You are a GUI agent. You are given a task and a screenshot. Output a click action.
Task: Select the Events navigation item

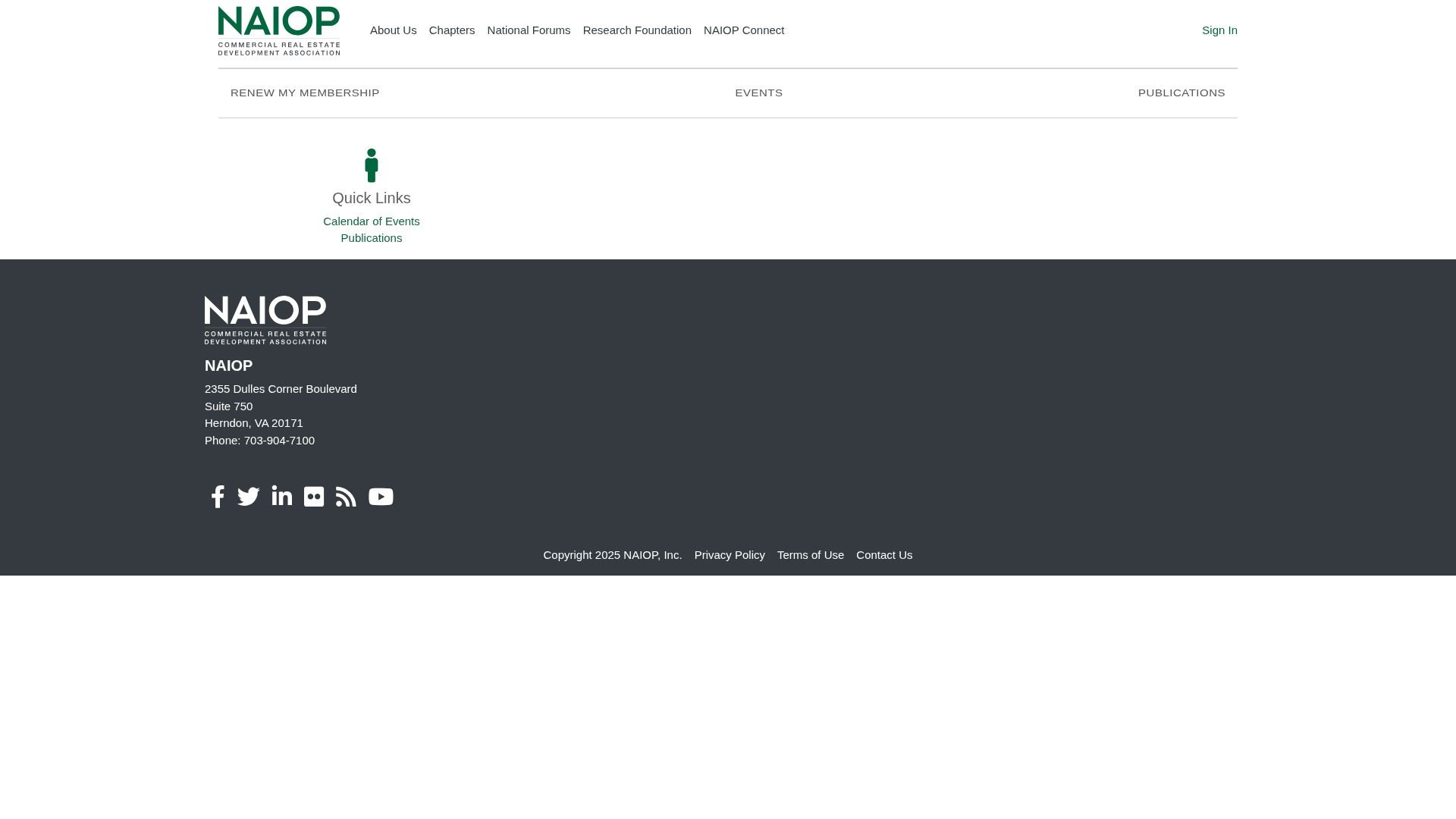pyautogui.click(x=759, y=93)
